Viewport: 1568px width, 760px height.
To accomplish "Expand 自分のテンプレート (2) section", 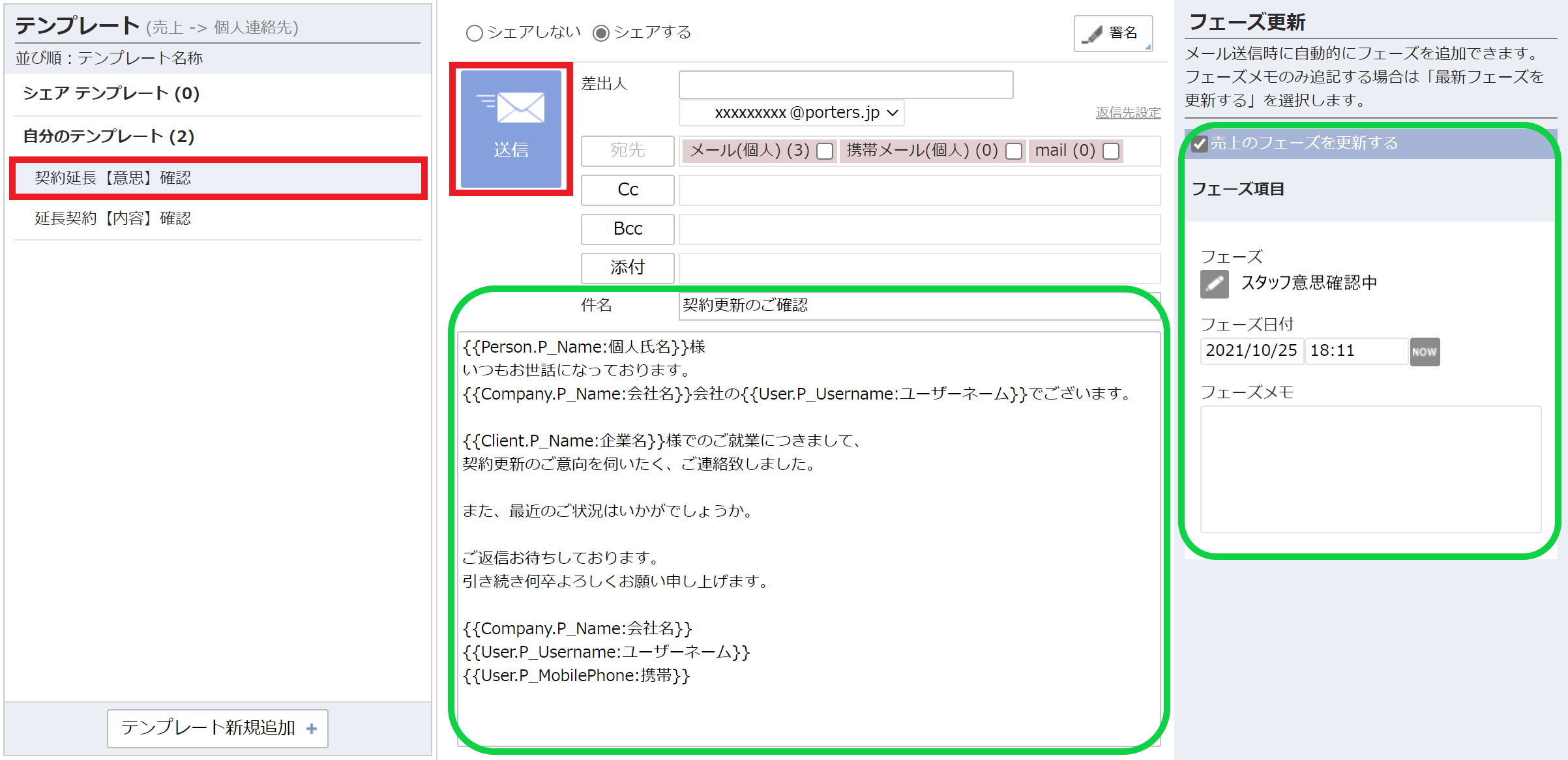I will click(109, 136).
